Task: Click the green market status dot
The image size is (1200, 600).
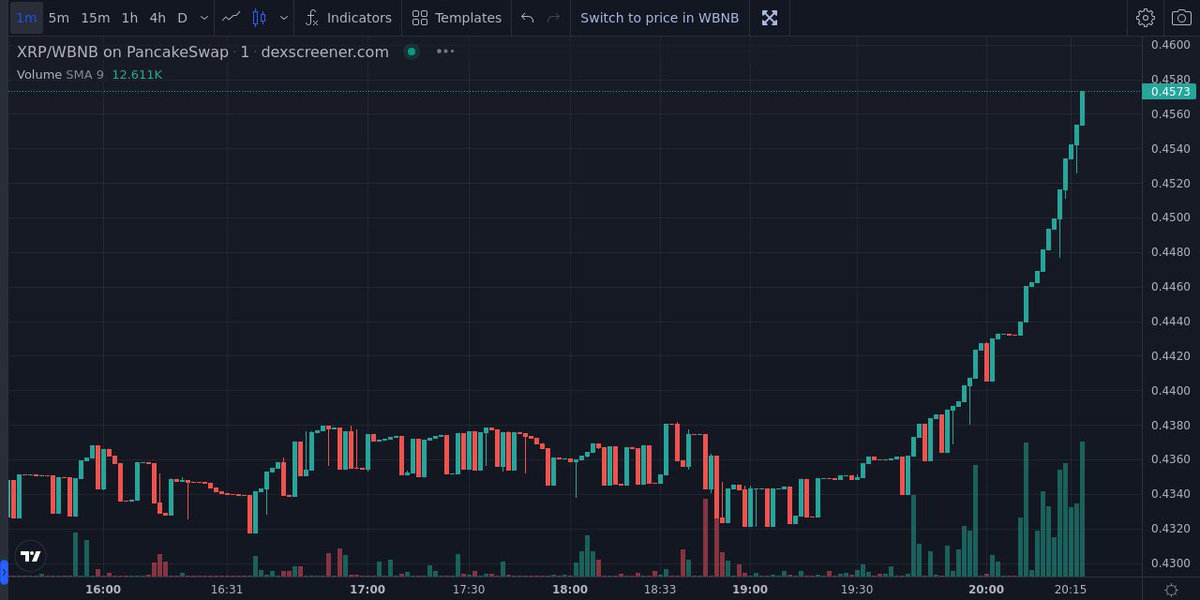Action: click(411, 51)
